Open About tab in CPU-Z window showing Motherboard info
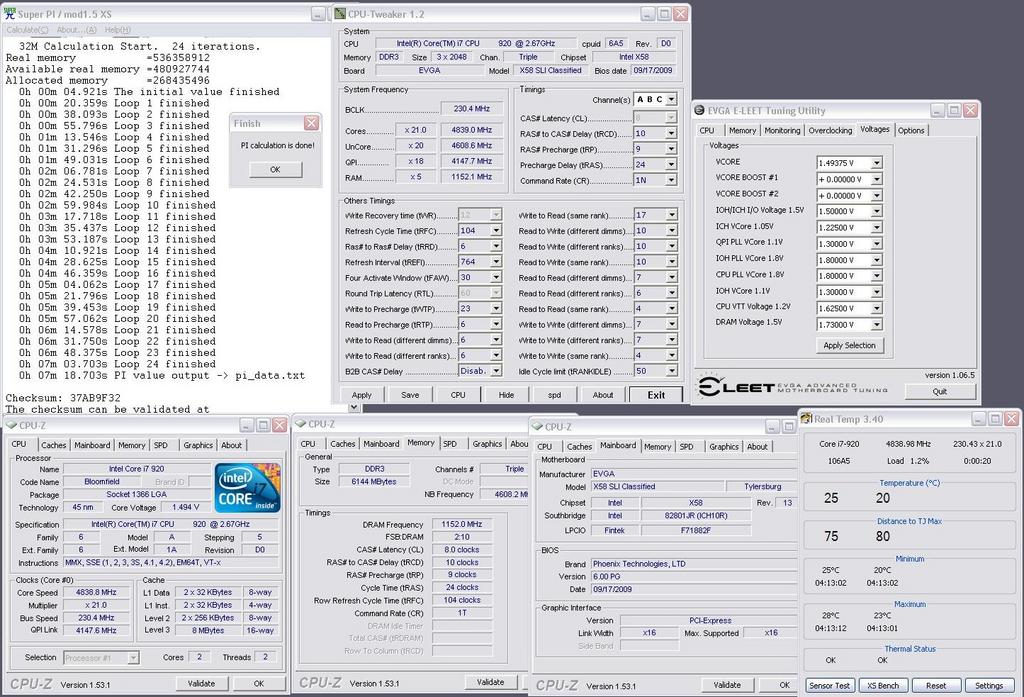 click(x=758, y=447)
